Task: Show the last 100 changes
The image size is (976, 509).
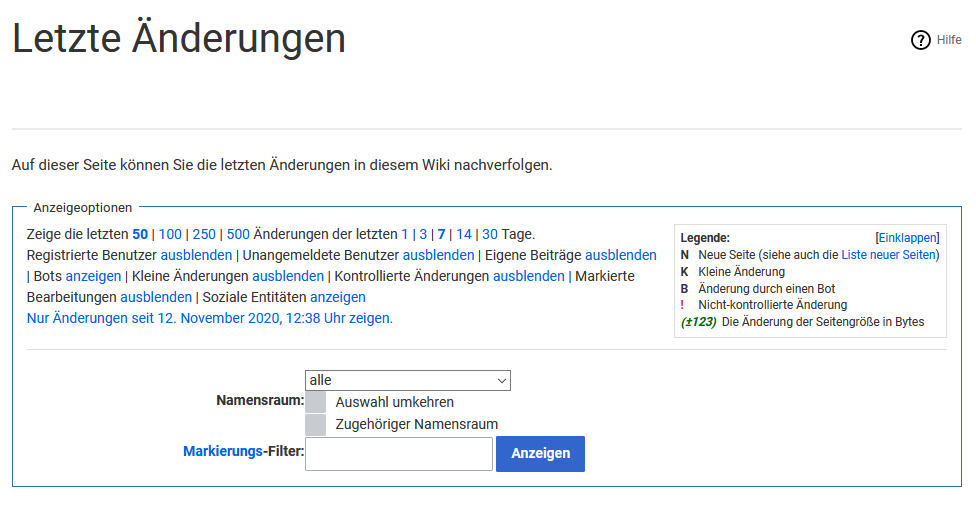Action: [170, 234]
